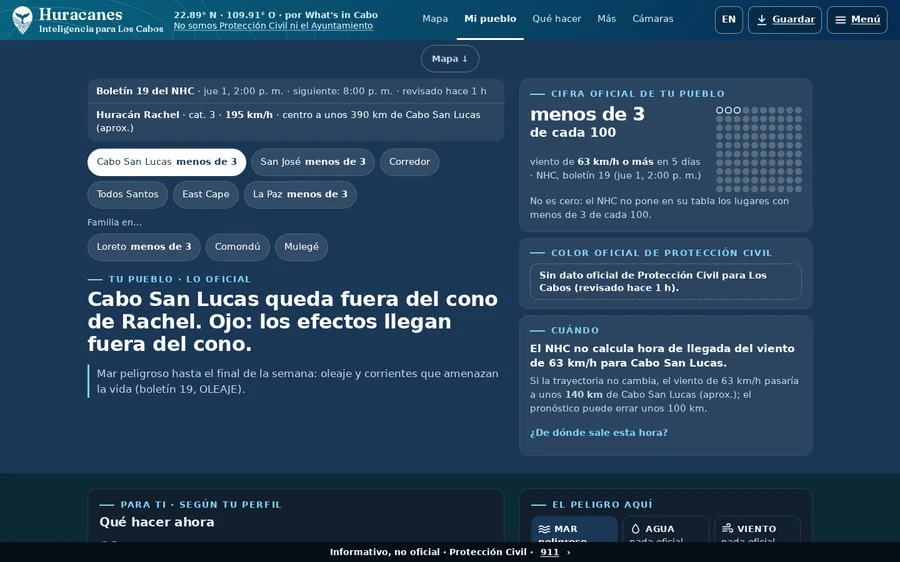Click the wind icon on VIENTO tab
The image size is (900, 562).
pyautogui.click(x=727, y=528)
